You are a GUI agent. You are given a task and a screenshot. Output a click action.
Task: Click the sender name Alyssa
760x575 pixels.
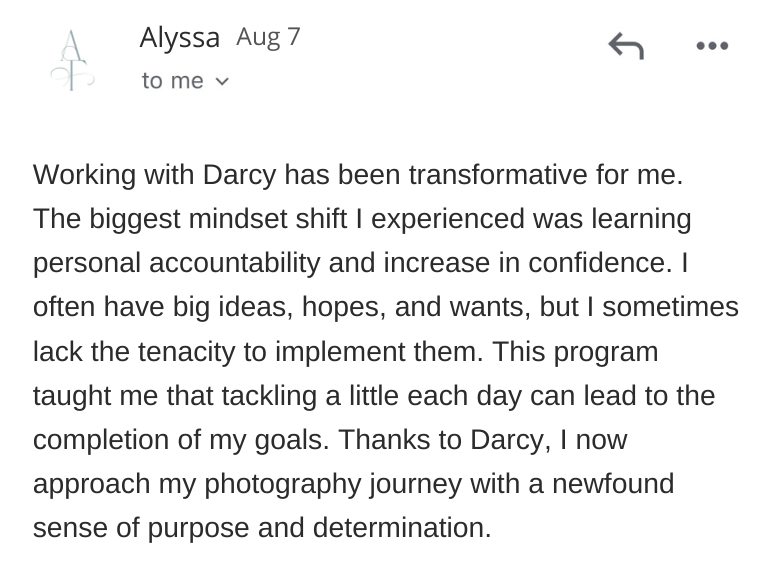(x=180, y=38)
